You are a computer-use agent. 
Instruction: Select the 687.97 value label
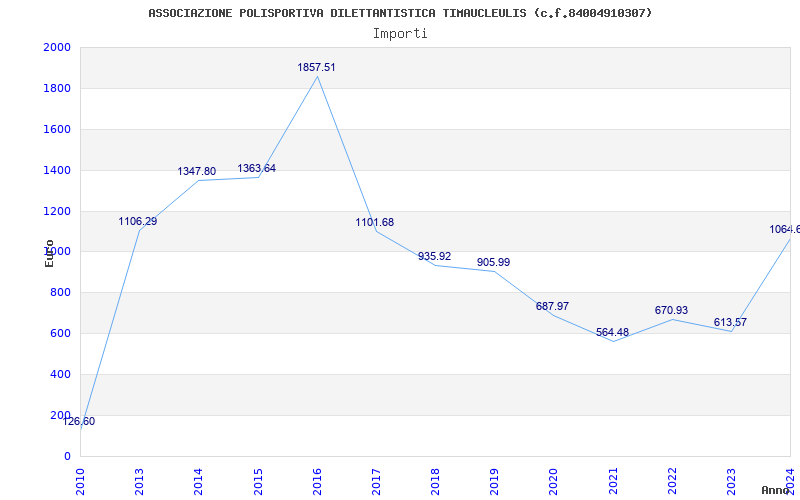552,306
